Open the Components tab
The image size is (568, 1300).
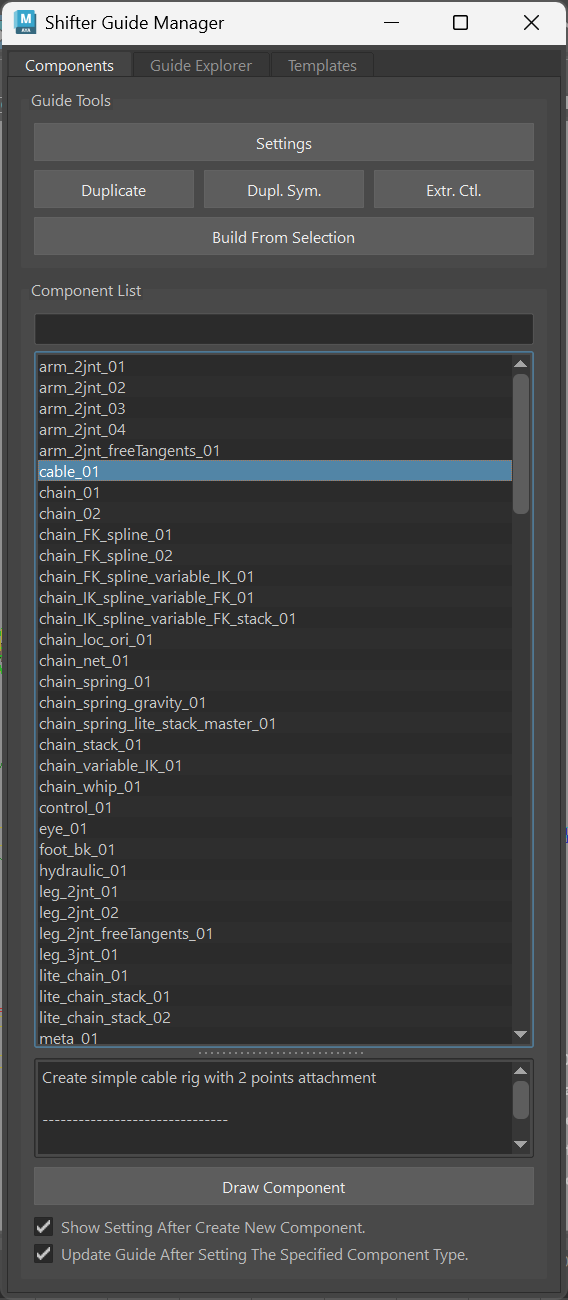(x=70, y=66)
